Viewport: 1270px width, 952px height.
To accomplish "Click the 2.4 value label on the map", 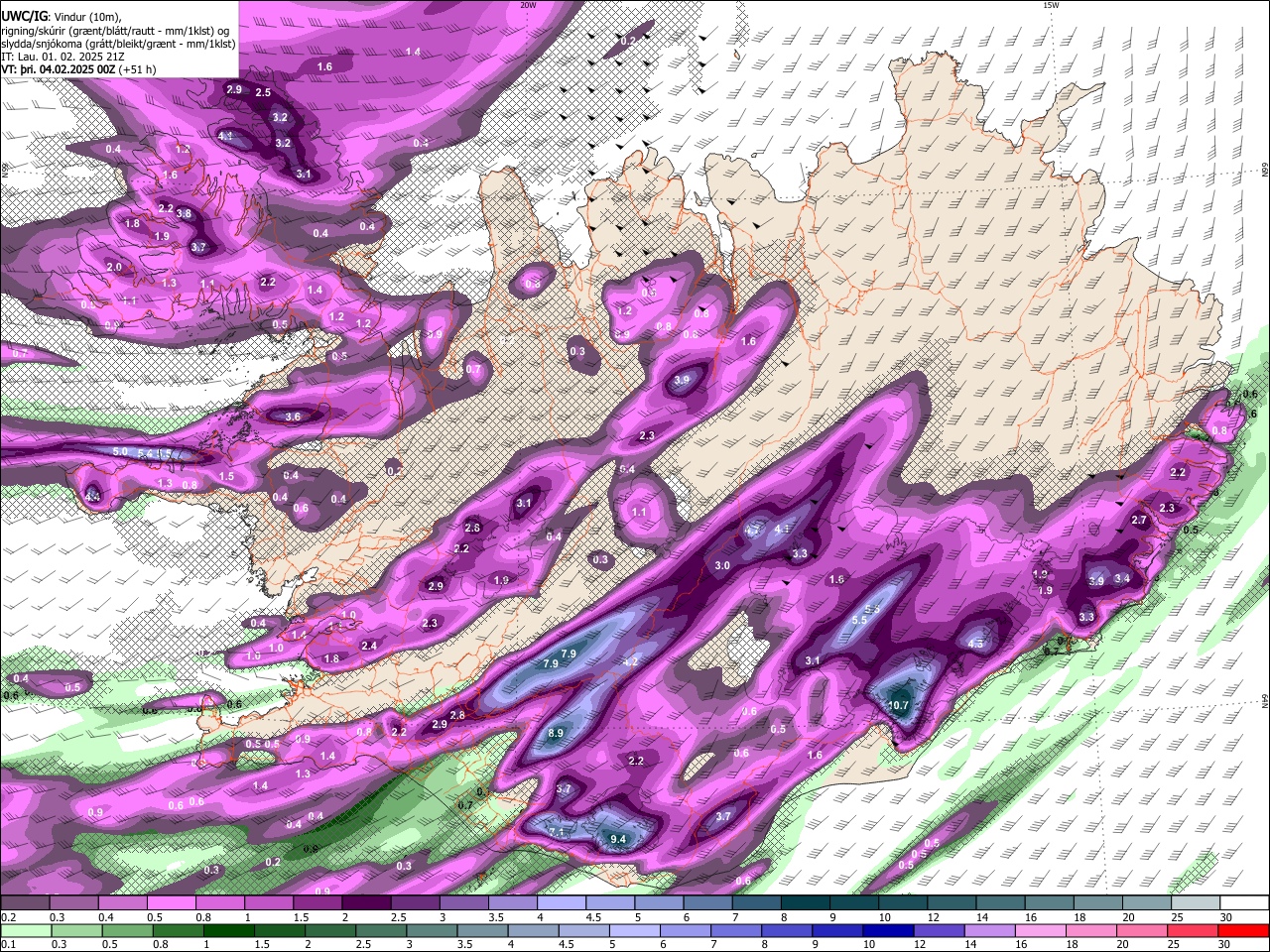I will [369, 646].
